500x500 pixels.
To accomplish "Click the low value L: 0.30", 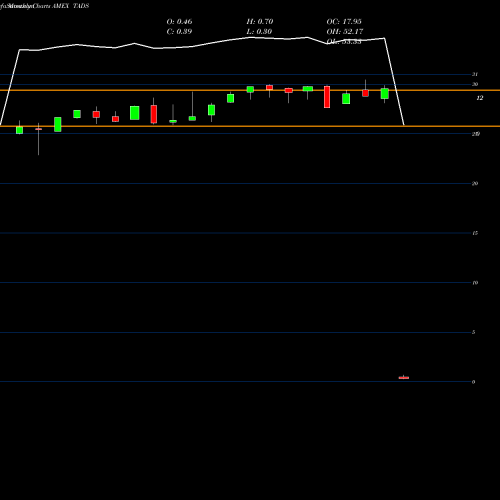I will [x=259, y=32].
